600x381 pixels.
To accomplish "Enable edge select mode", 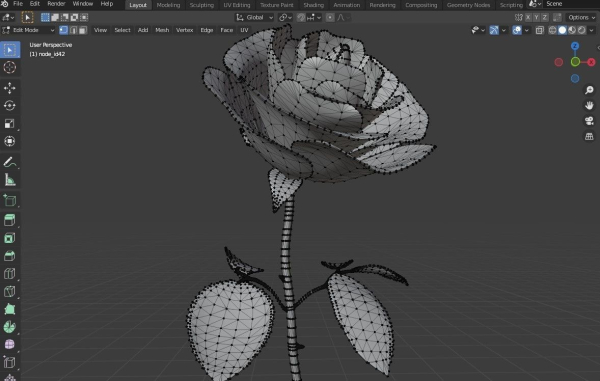I will pyautogui.click(x=73, y=30).
